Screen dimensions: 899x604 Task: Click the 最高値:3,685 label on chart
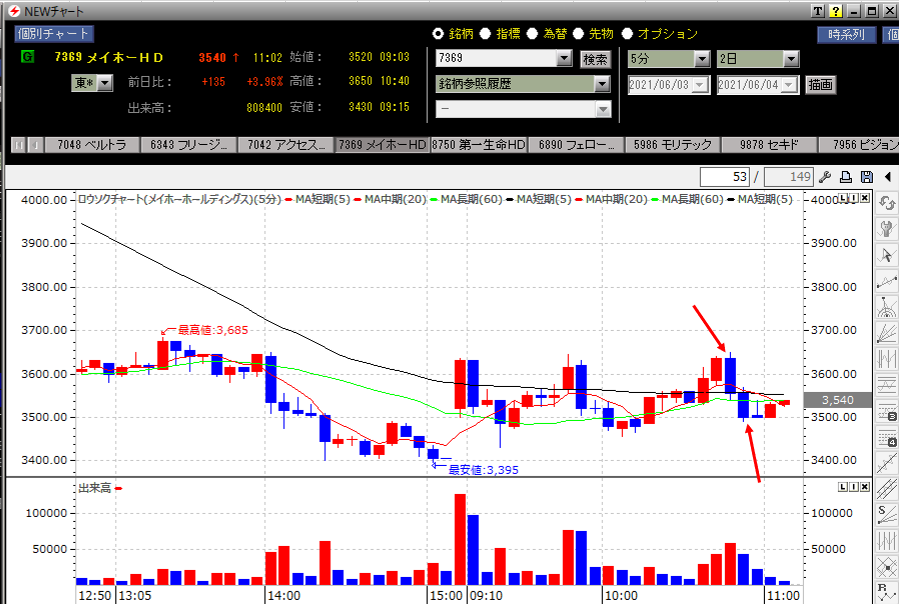(213, 330)
